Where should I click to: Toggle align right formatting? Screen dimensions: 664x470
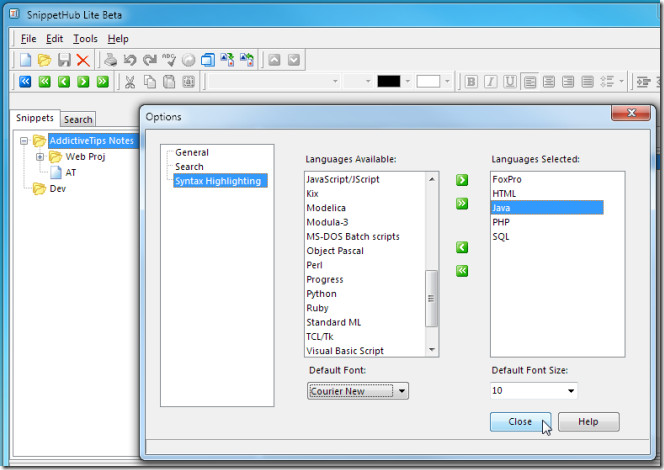(x=568, y=82)
